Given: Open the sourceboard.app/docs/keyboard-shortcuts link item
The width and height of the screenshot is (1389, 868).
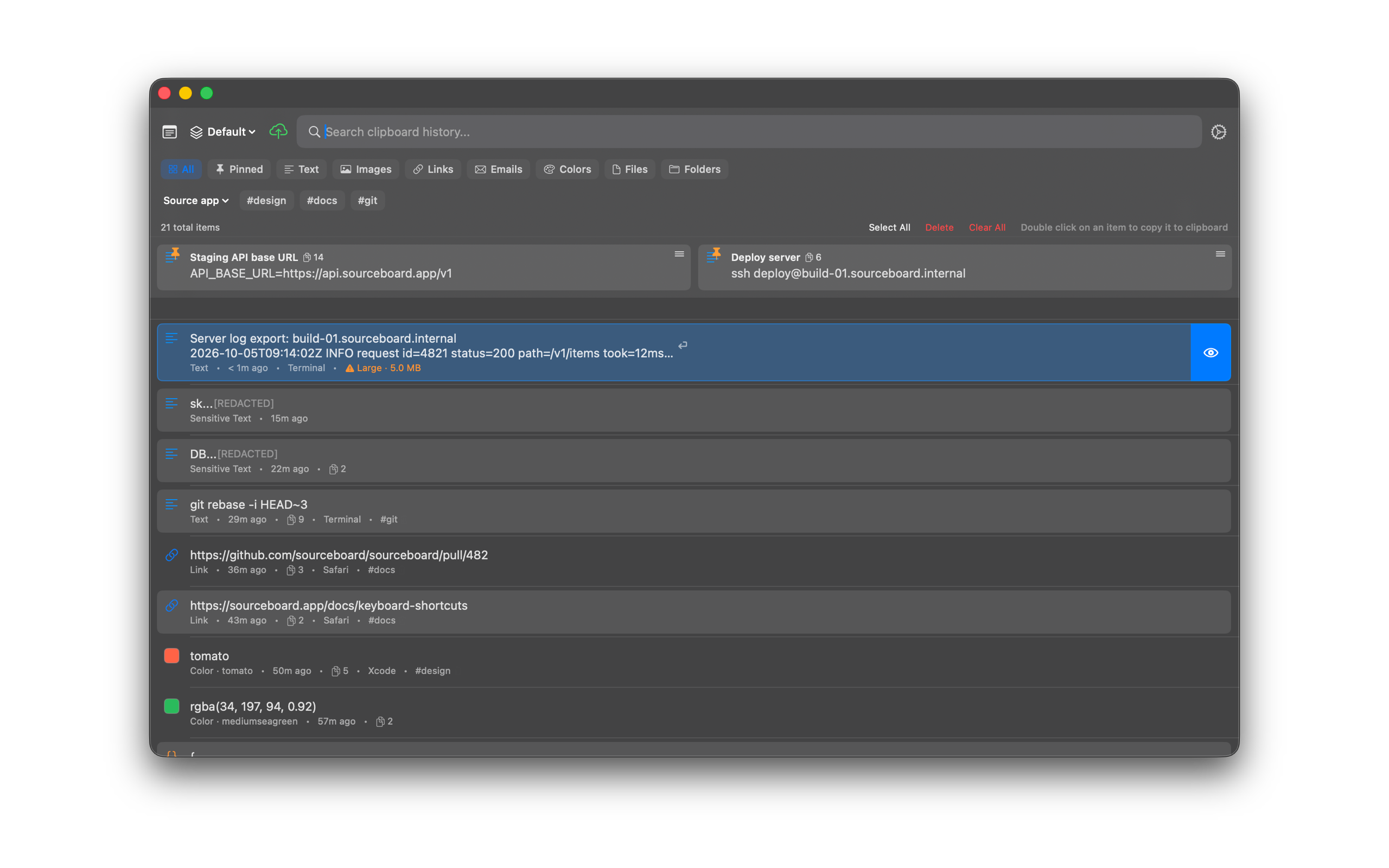Looking at the screenshot, I should tap(694, 612).
